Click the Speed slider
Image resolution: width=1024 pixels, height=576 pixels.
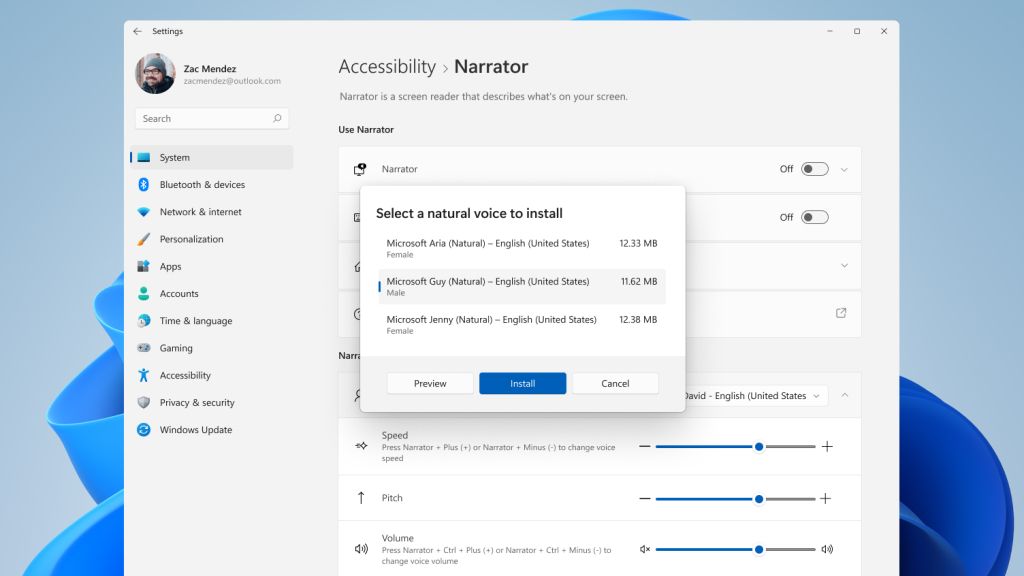click(735, 447)
